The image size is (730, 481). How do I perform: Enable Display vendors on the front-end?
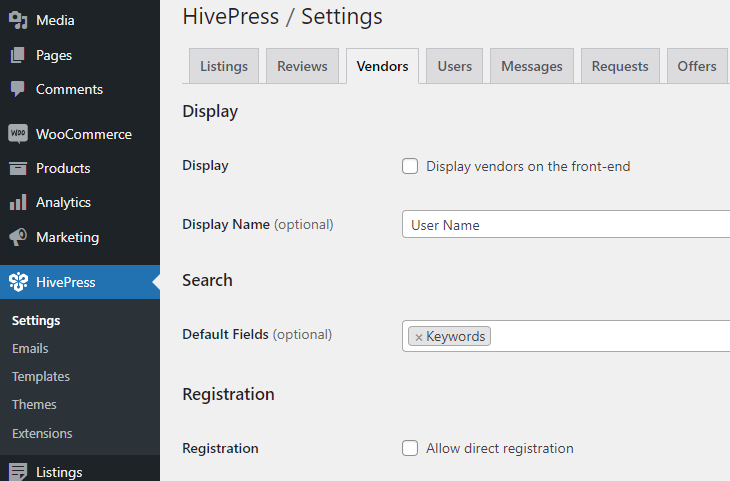click(x=410, y=166)
